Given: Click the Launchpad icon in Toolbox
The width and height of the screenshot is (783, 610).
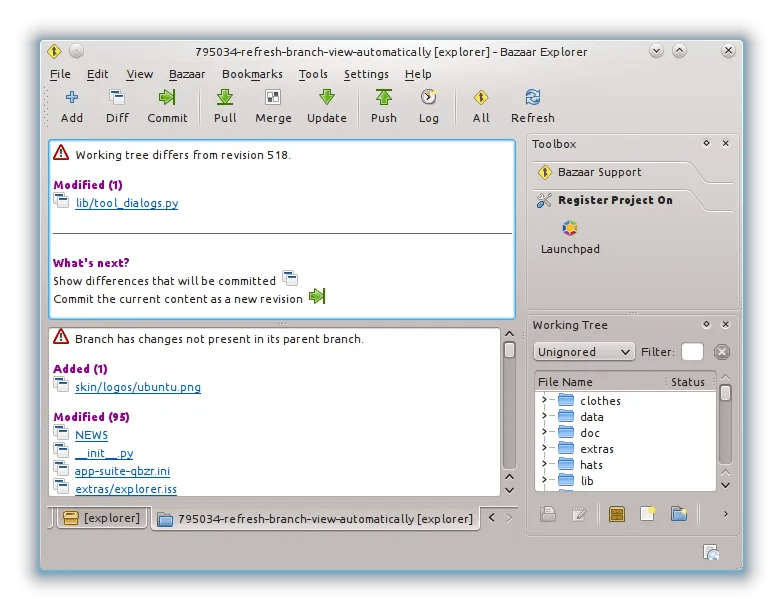Looking at the screenshot, I should [570, 228].
